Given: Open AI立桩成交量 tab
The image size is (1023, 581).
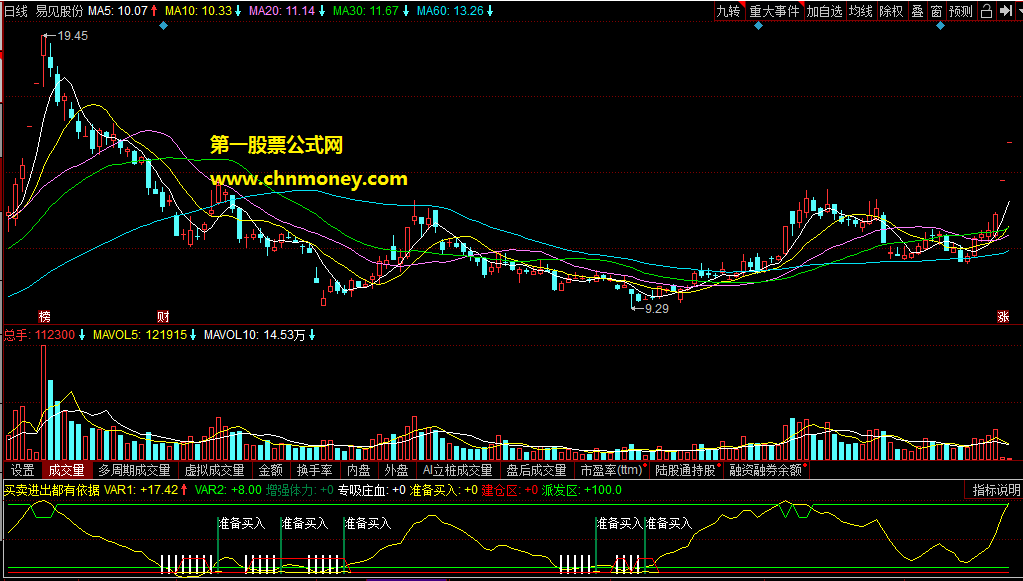Looking at the screenshot, I should 457,470.
